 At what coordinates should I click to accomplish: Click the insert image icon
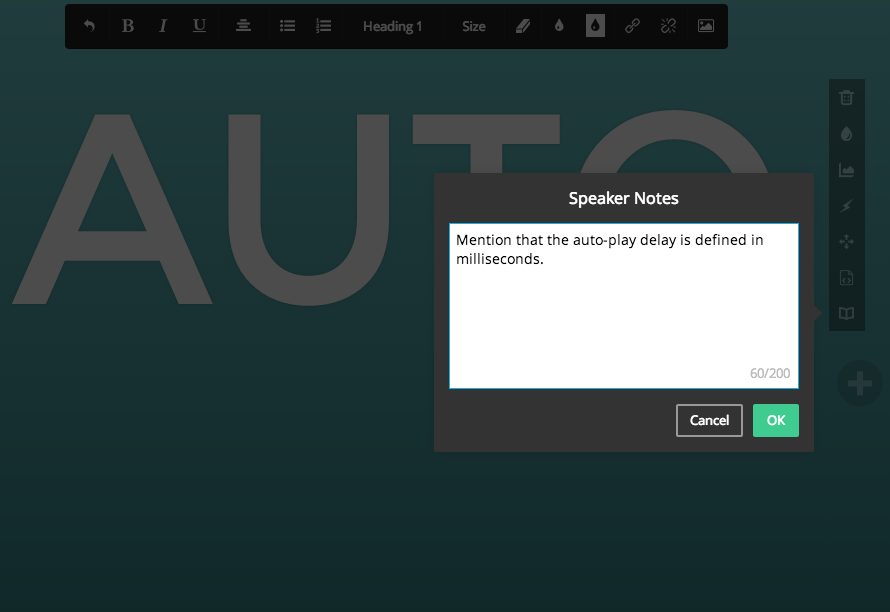[x=706, y=26]
